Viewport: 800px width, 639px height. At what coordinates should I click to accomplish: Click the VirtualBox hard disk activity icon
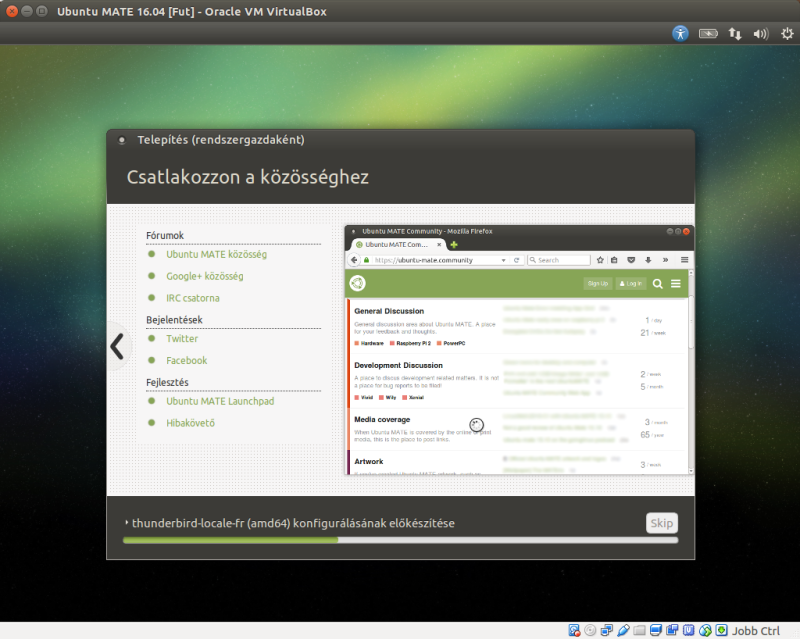tap(574, 631)
